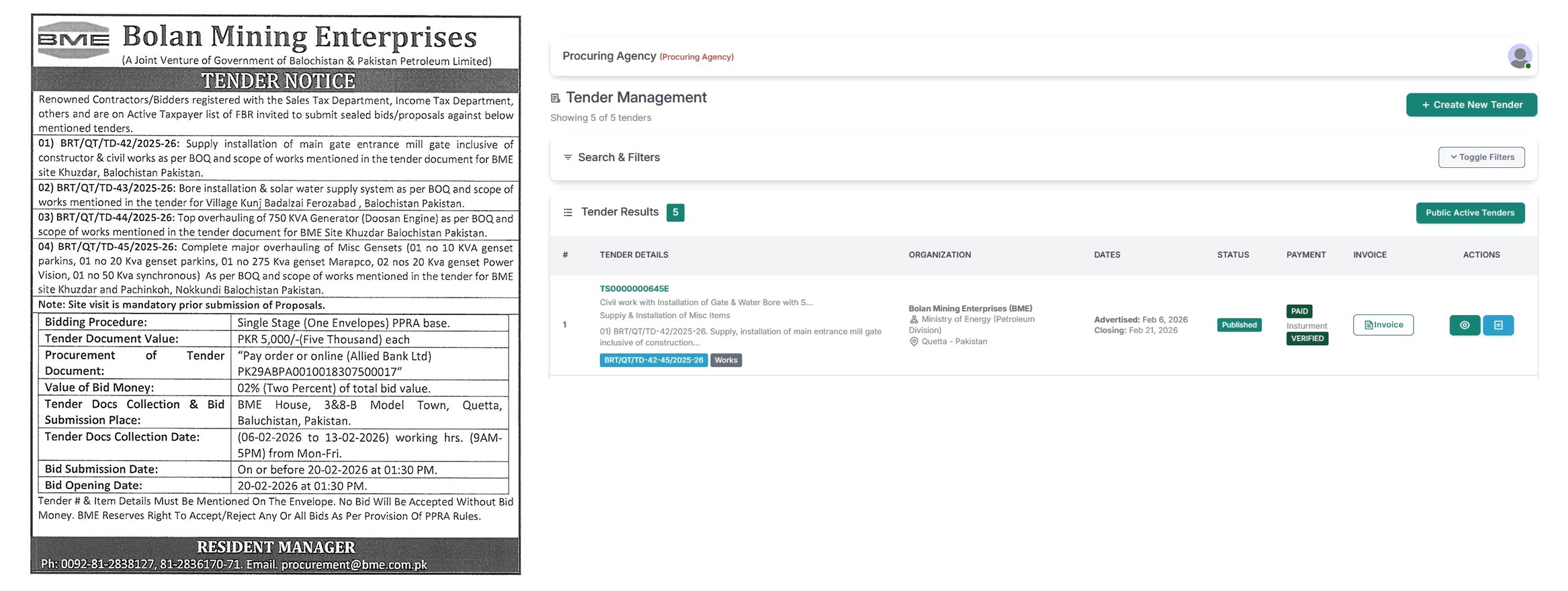Screen dimensions: 1568x591
Task: Click the Tender Management heading icon
Action: (x=556, y=98)
